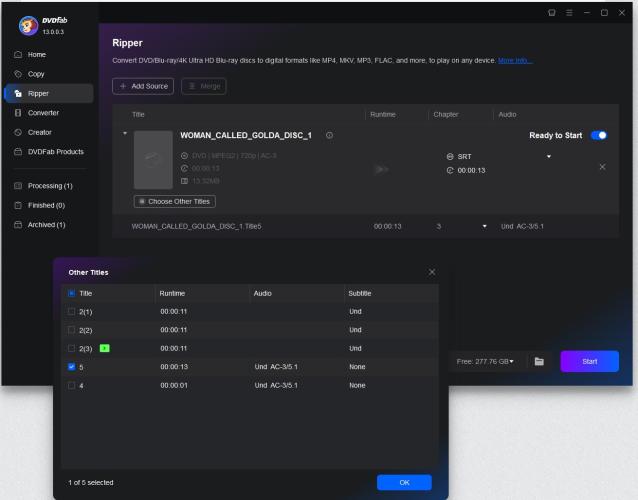
Task: Click the Start button
Action: (590, 361)
